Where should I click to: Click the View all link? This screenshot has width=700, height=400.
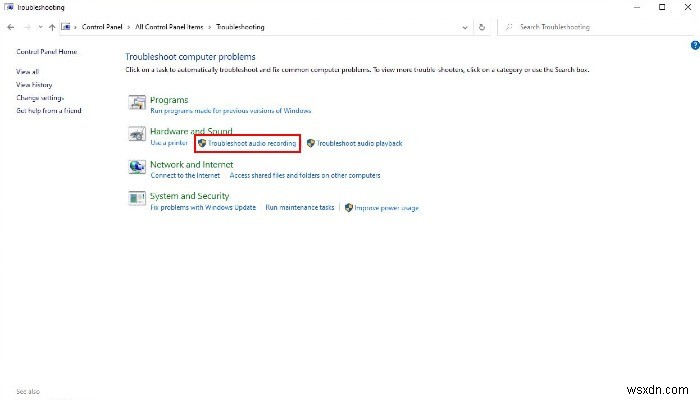(x=28, y=71)
